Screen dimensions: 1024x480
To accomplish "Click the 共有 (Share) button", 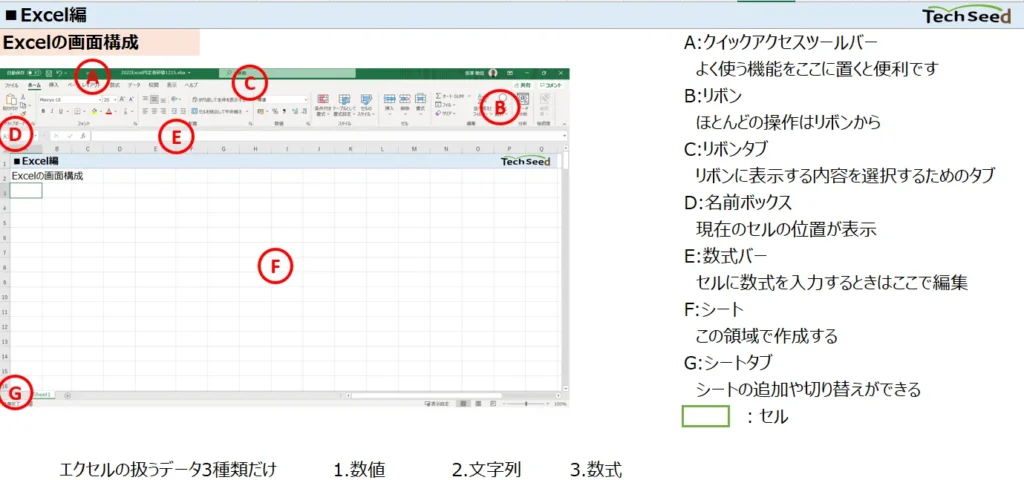I will click(x=522, y=85).
